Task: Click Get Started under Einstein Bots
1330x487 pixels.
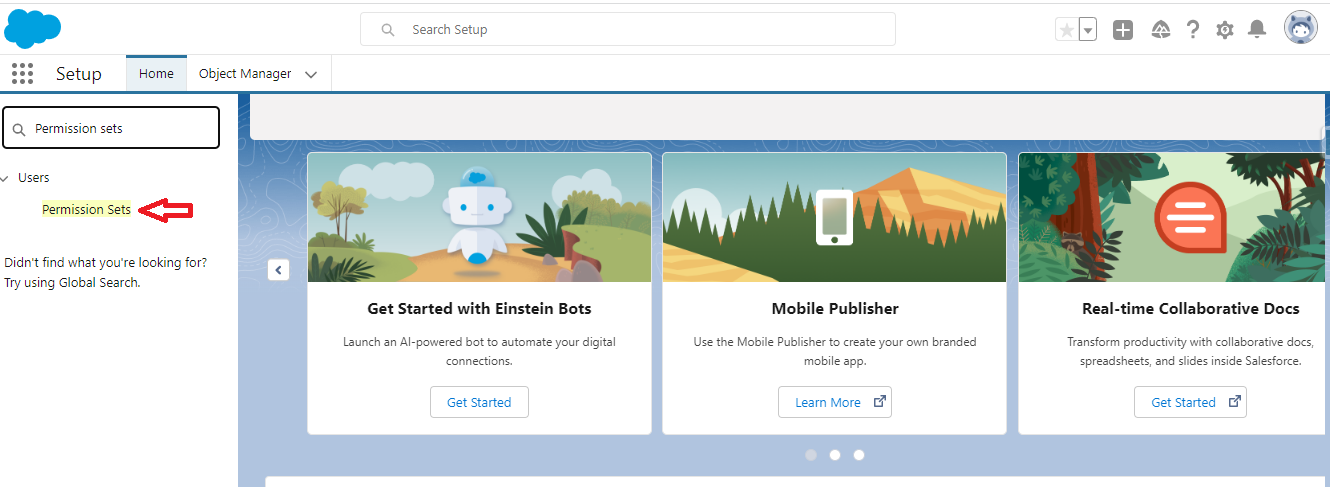Action: coord(479,402)
